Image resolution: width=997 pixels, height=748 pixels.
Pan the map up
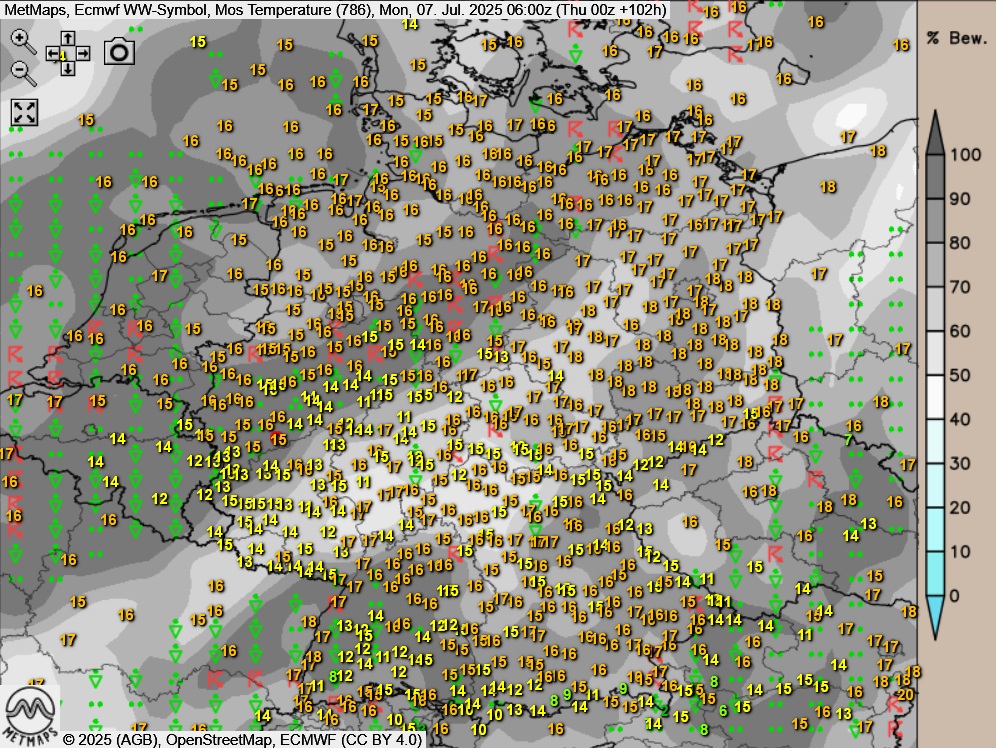click(x=68, y=39)
